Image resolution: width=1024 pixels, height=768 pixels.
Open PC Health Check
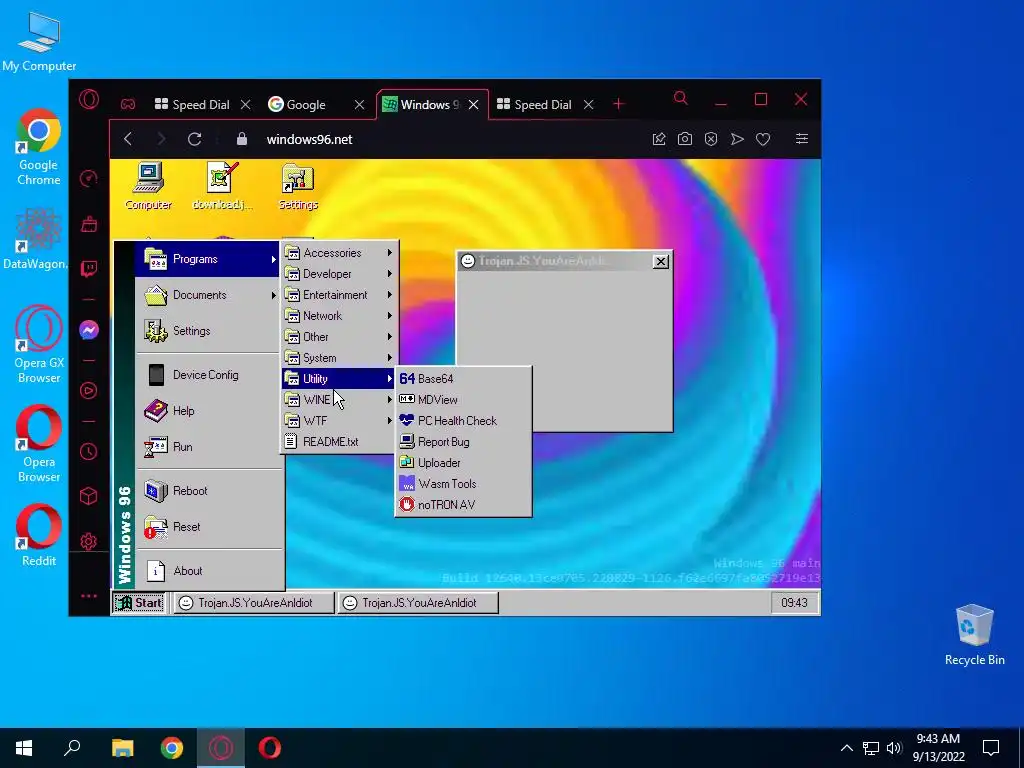click(463, 421)
